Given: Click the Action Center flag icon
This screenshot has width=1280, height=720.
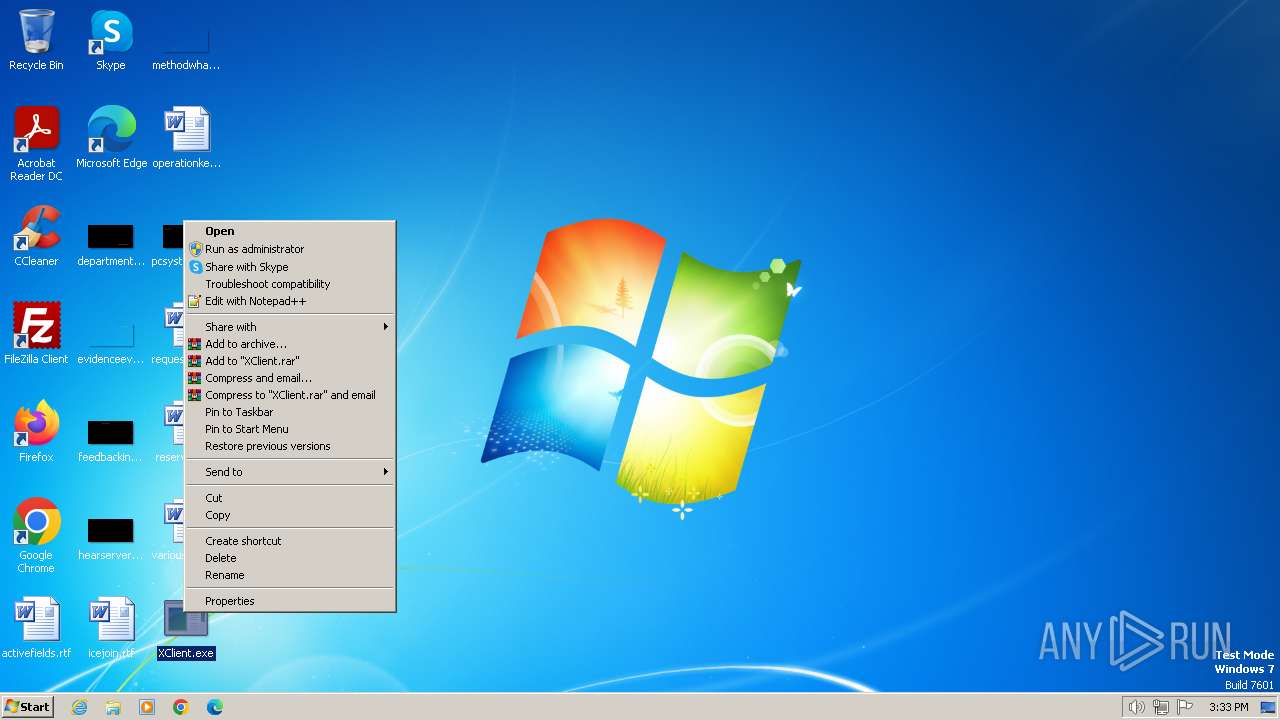Looking at the screenshot, I should (x=1185, y=707).
